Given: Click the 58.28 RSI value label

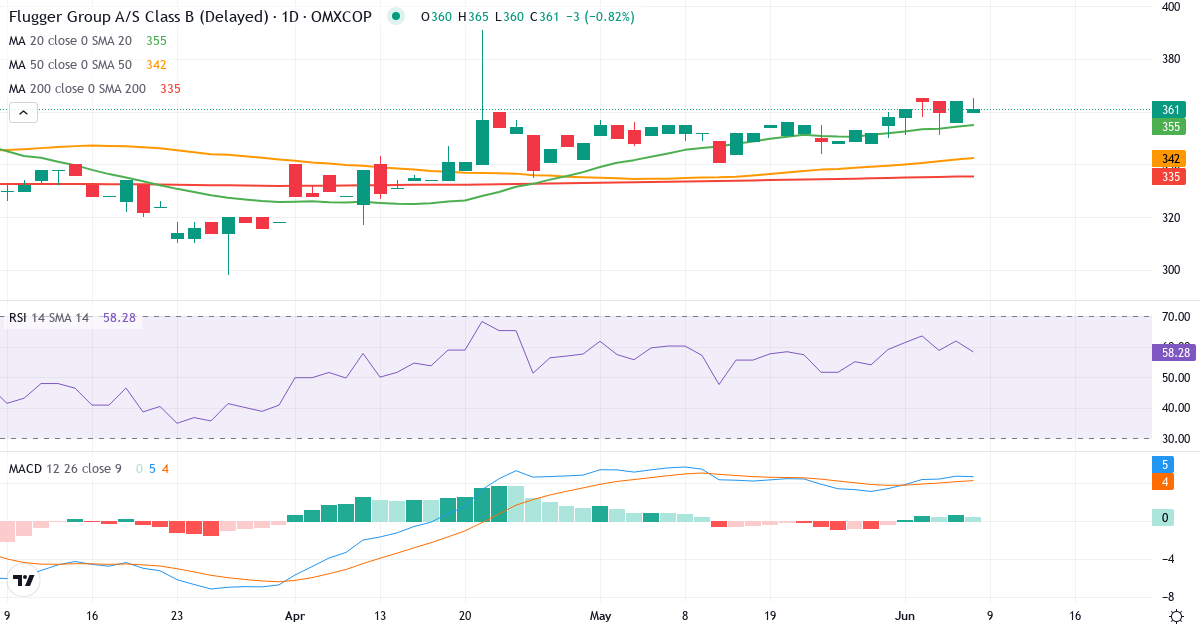Looking at the screenshot, I should coord(1172,352).
